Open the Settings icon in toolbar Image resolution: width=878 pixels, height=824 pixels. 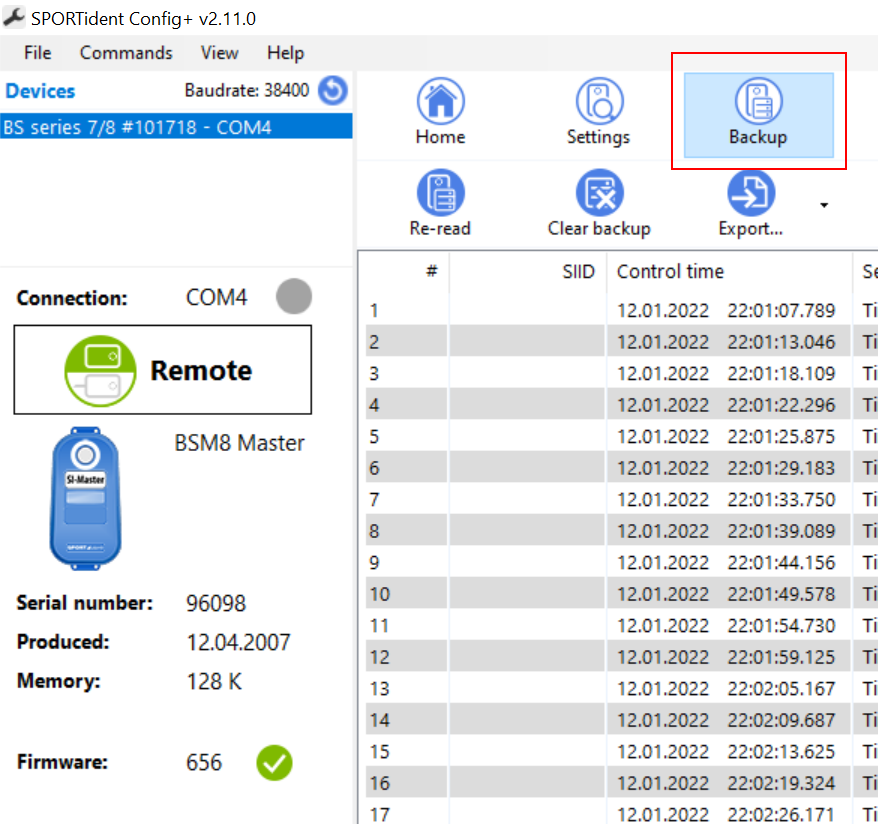point(598,102)
